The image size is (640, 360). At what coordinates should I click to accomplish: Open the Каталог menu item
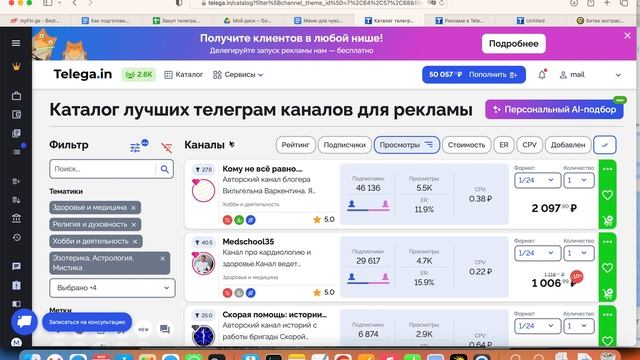click(x=184, y=75)
